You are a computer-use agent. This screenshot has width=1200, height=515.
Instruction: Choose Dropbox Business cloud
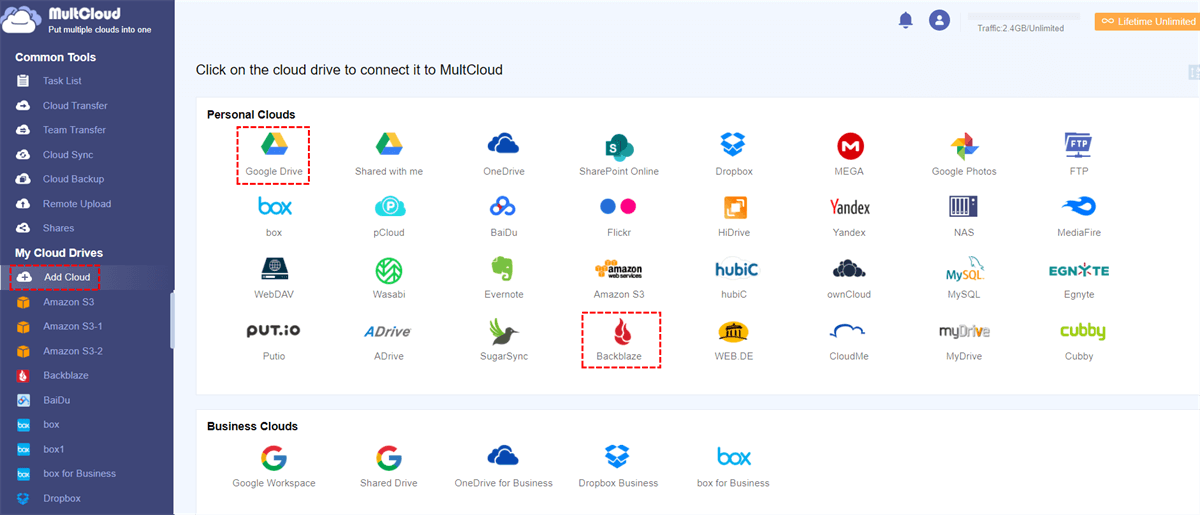coord(618,467)
